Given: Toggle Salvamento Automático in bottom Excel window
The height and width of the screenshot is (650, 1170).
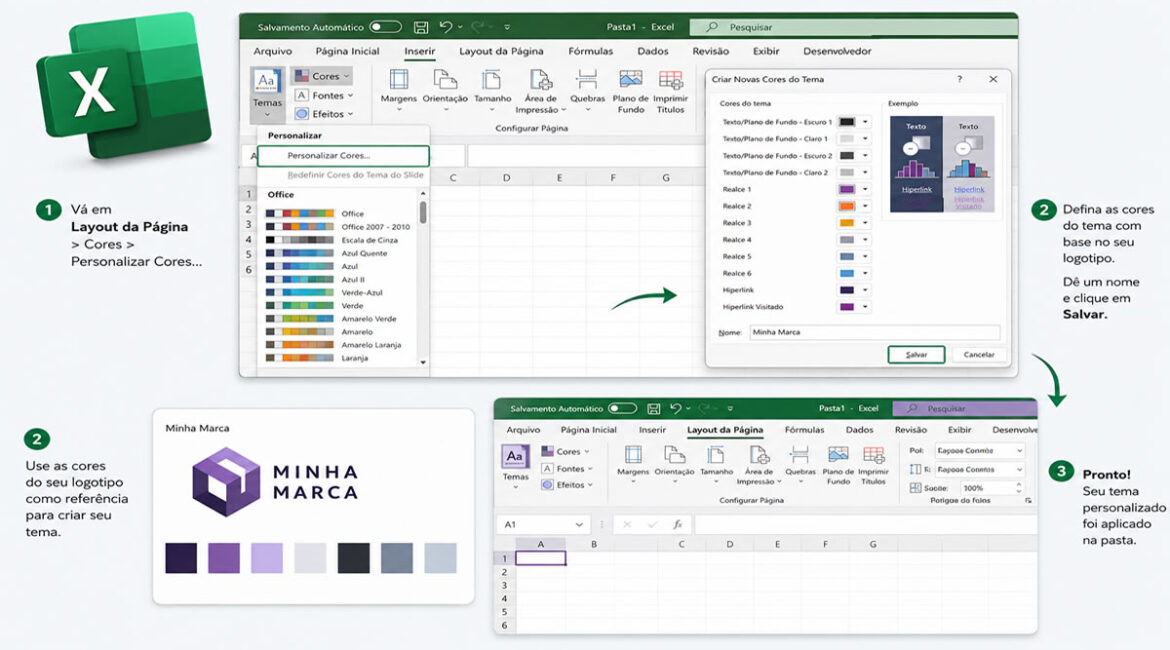Looking at the screenshot, I should click(622, 408).
